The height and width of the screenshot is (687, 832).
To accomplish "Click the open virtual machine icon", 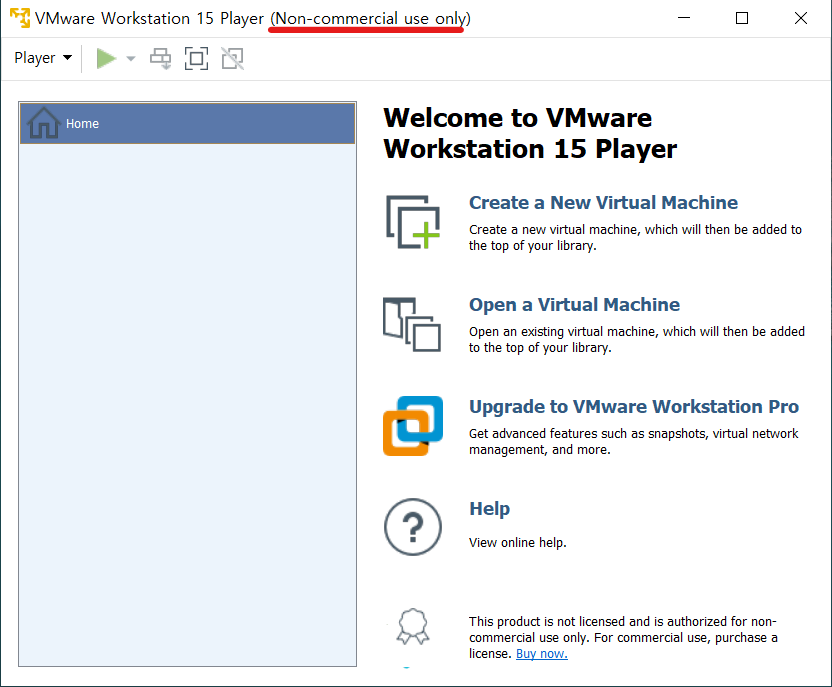I will (x=412, y=324).
